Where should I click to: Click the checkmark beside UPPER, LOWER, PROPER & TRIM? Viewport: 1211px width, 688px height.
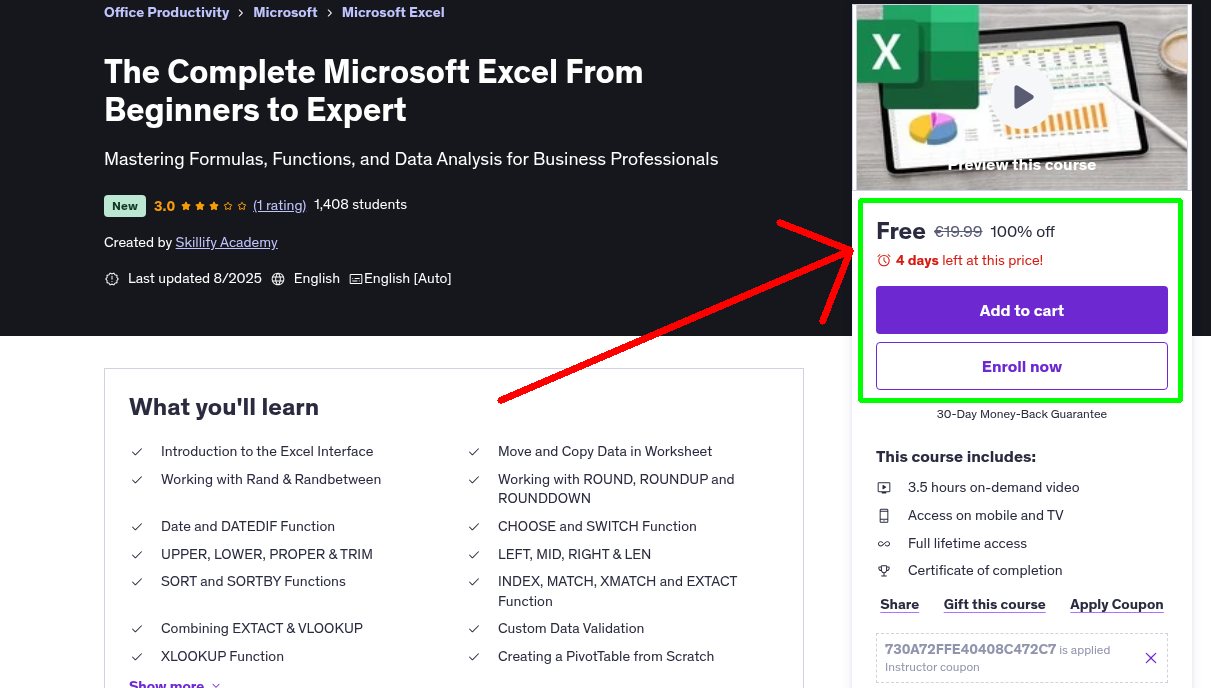click(137, 555)
